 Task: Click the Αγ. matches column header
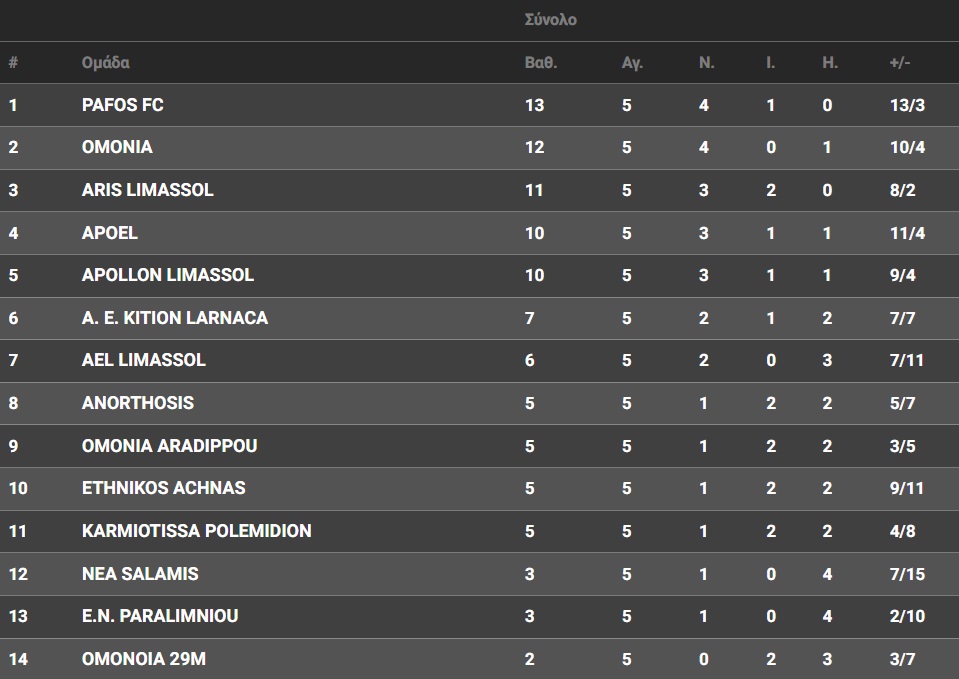click(632, 62)
